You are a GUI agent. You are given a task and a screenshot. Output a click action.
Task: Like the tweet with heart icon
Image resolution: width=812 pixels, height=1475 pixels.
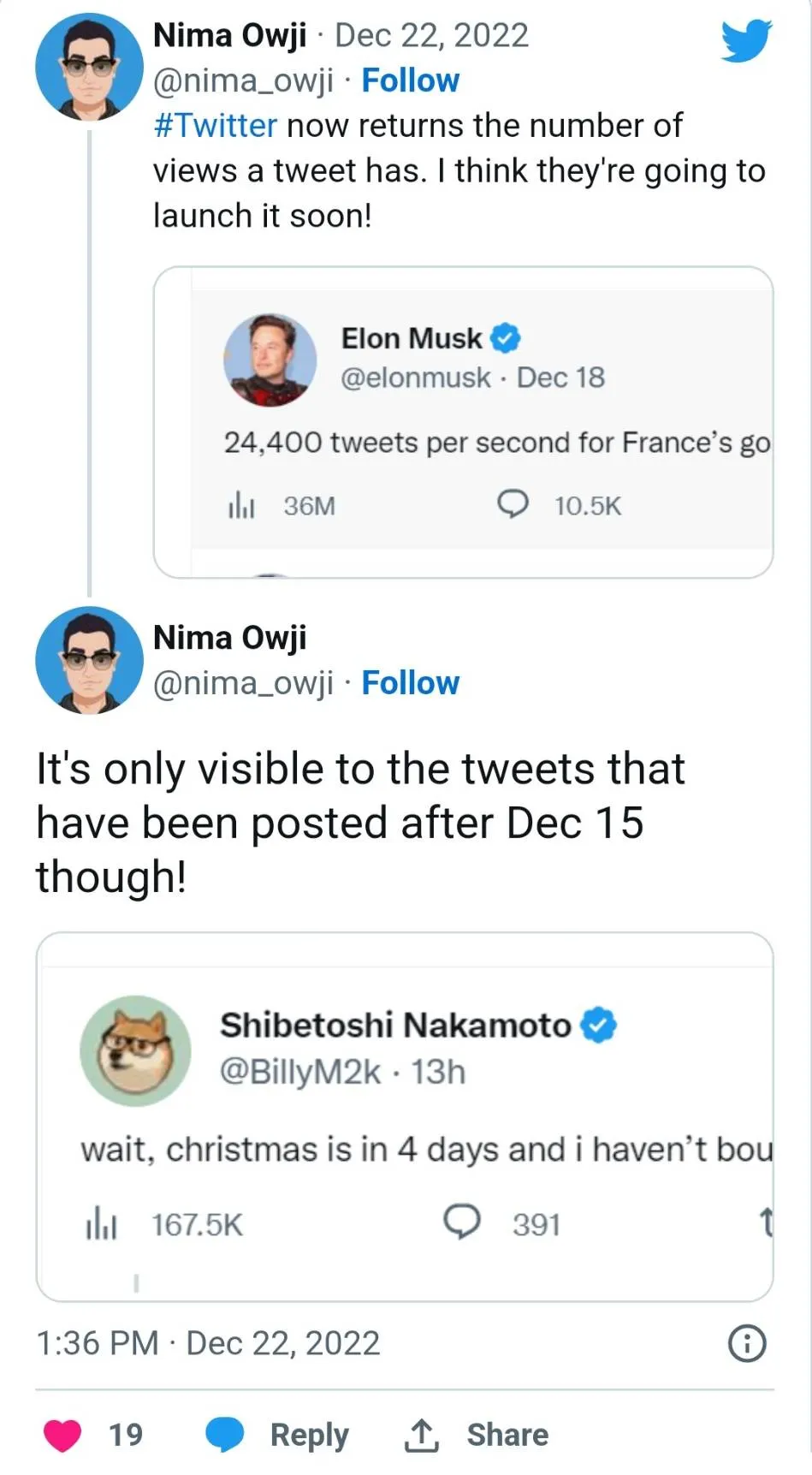(x=62, y=1435)
